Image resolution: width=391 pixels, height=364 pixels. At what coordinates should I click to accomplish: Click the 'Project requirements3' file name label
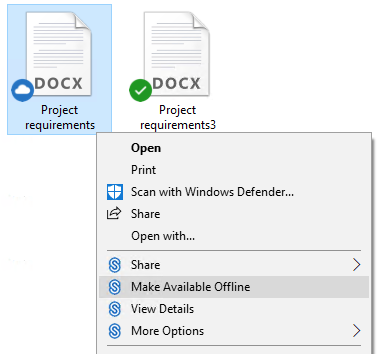178,117
